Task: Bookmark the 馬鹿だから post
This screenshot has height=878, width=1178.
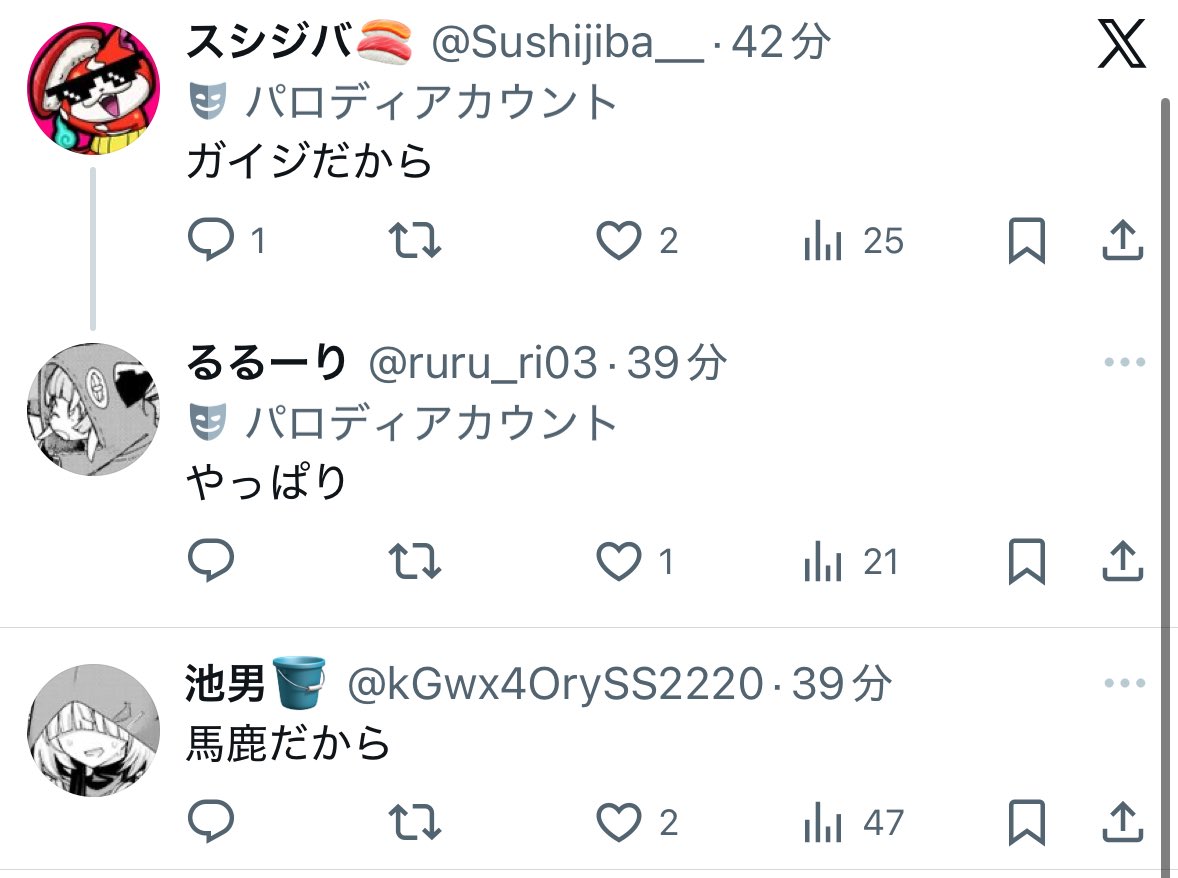Action: 1026,822
